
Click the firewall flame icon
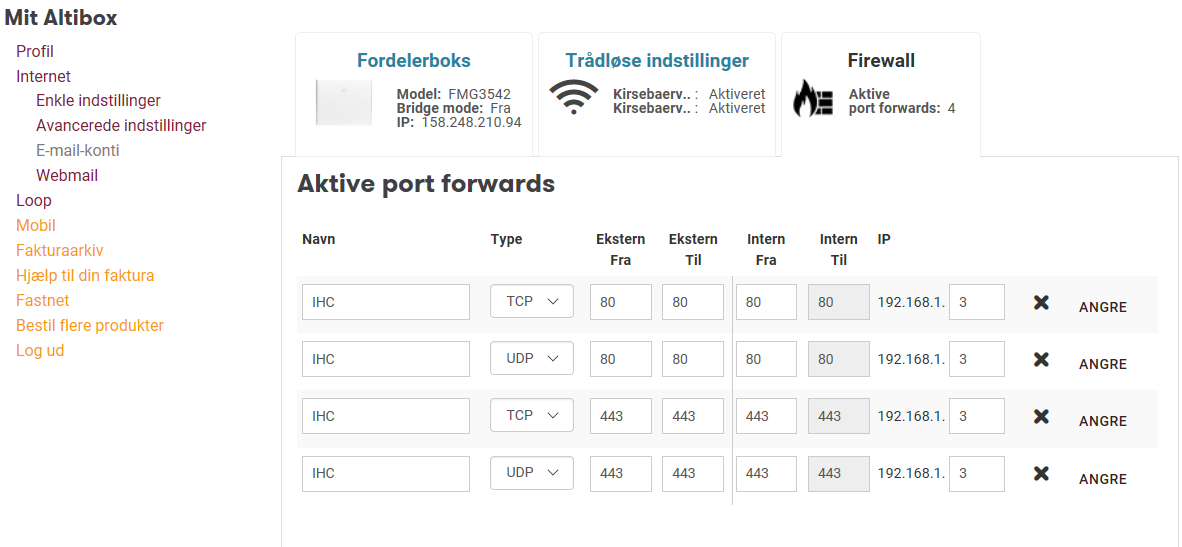point(813,99)
